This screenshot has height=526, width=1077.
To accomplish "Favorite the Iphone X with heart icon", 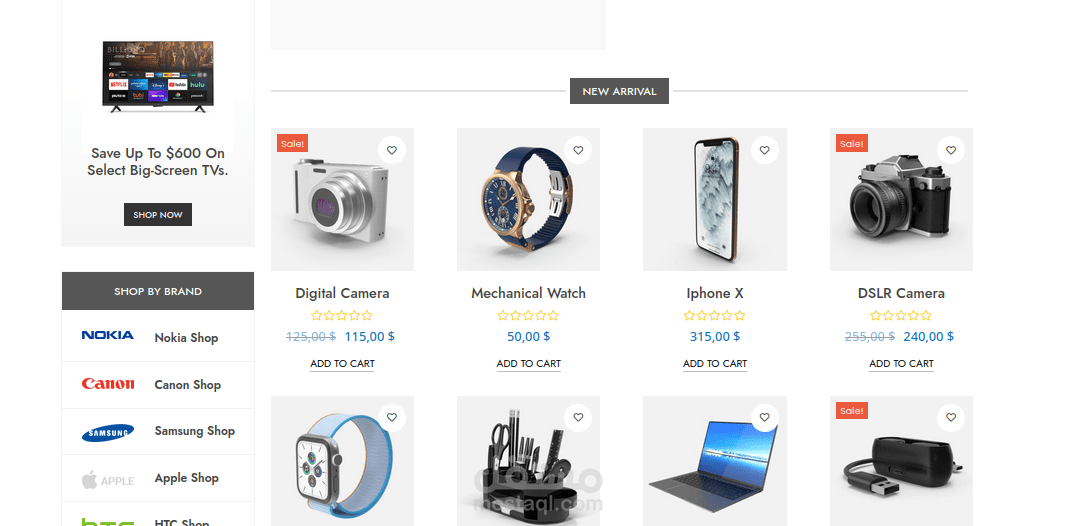I will [764, 150].
